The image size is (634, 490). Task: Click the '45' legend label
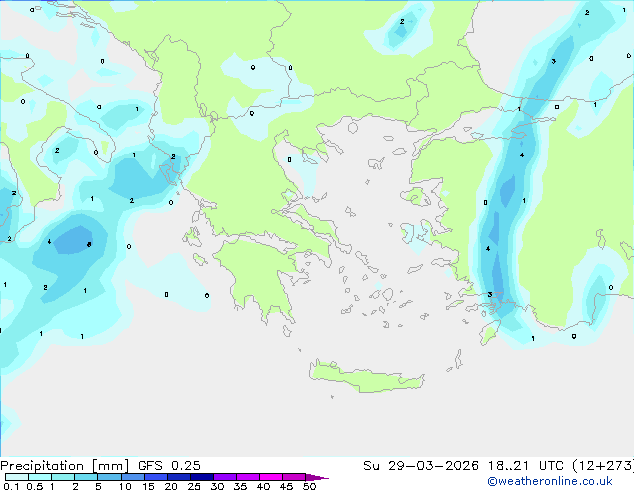[286, 486]
